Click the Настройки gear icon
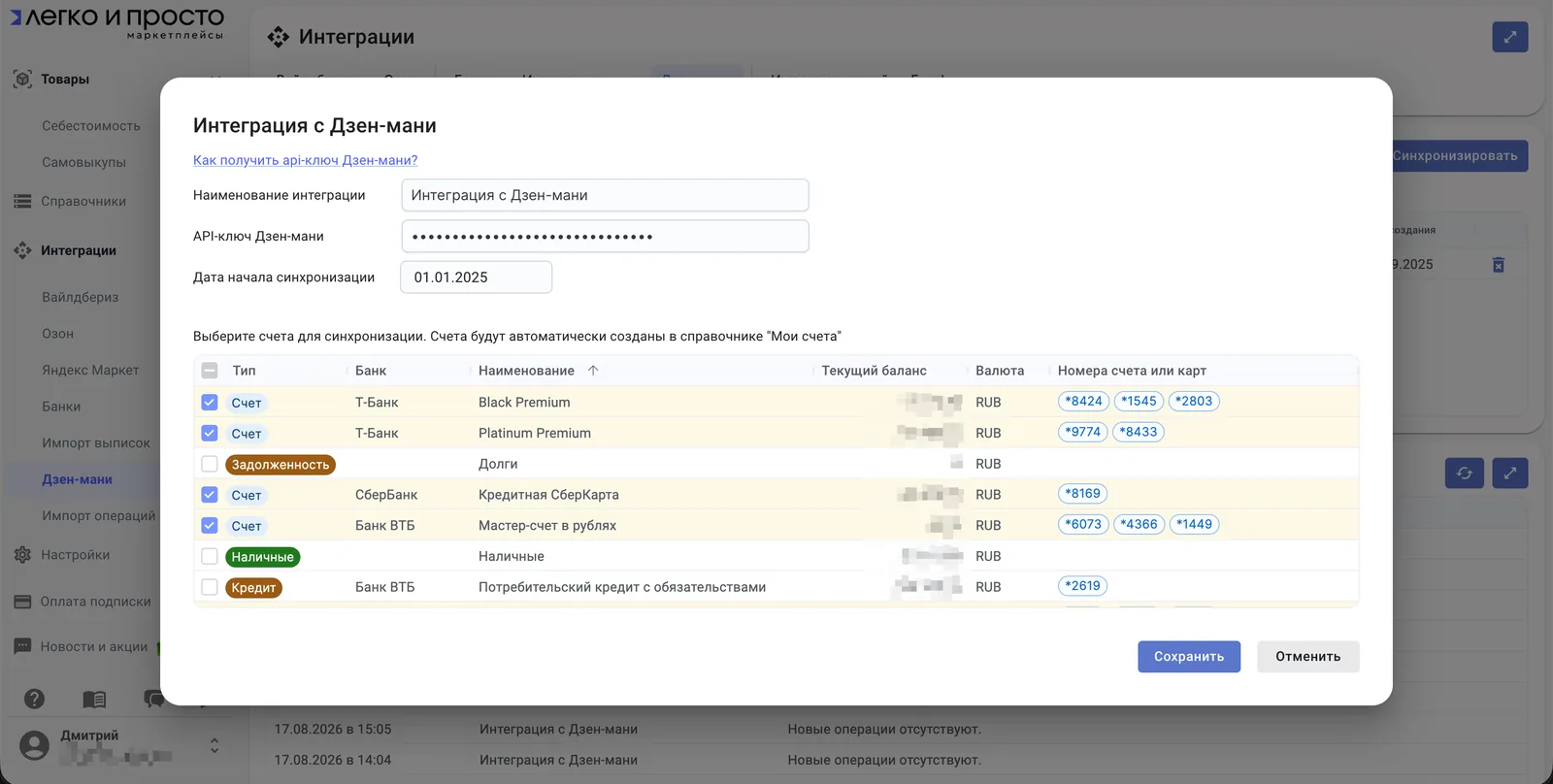1553x784 pixels. click(22, 555)
